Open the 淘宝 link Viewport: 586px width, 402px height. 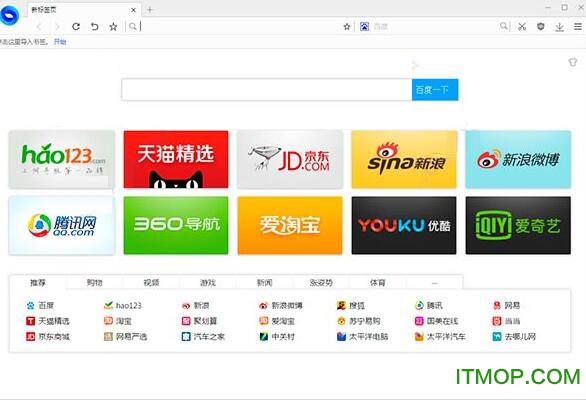(x=118, y=321)
